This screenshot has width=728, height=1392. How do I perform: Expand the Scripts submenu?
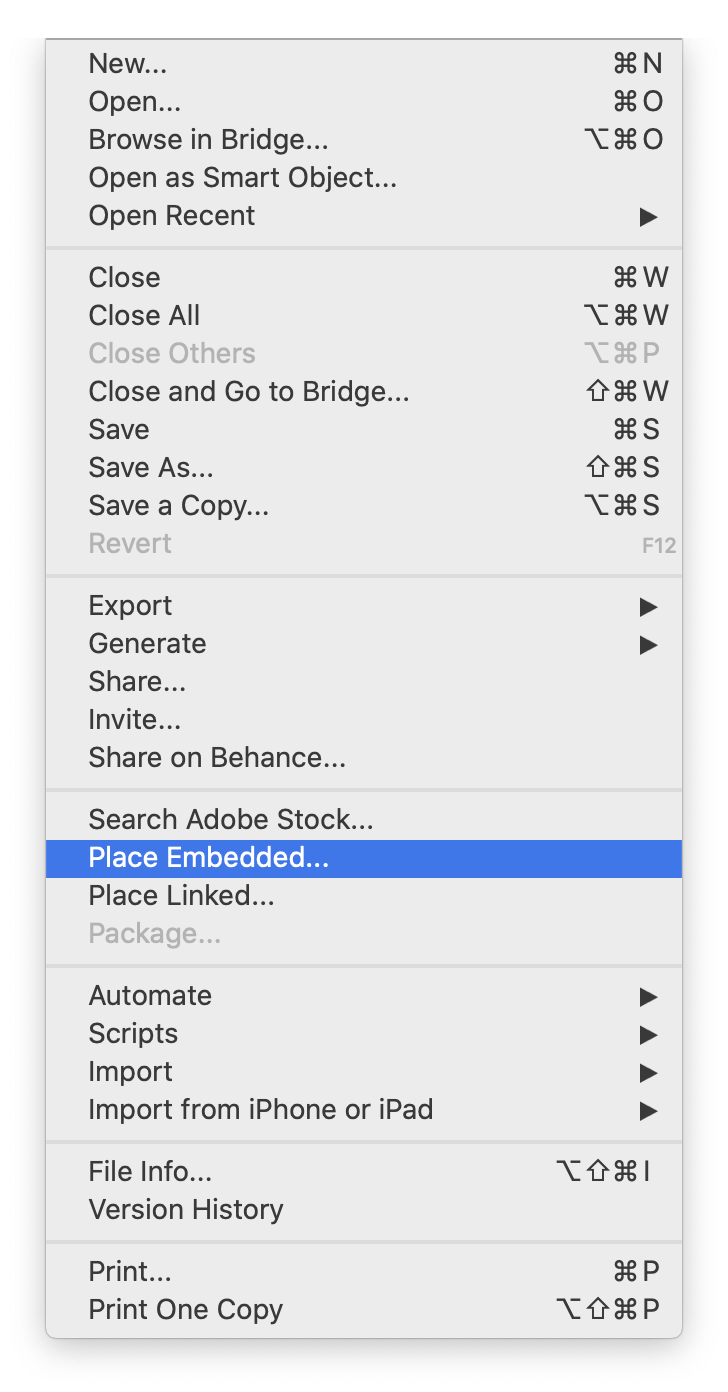coord(364,1034)
